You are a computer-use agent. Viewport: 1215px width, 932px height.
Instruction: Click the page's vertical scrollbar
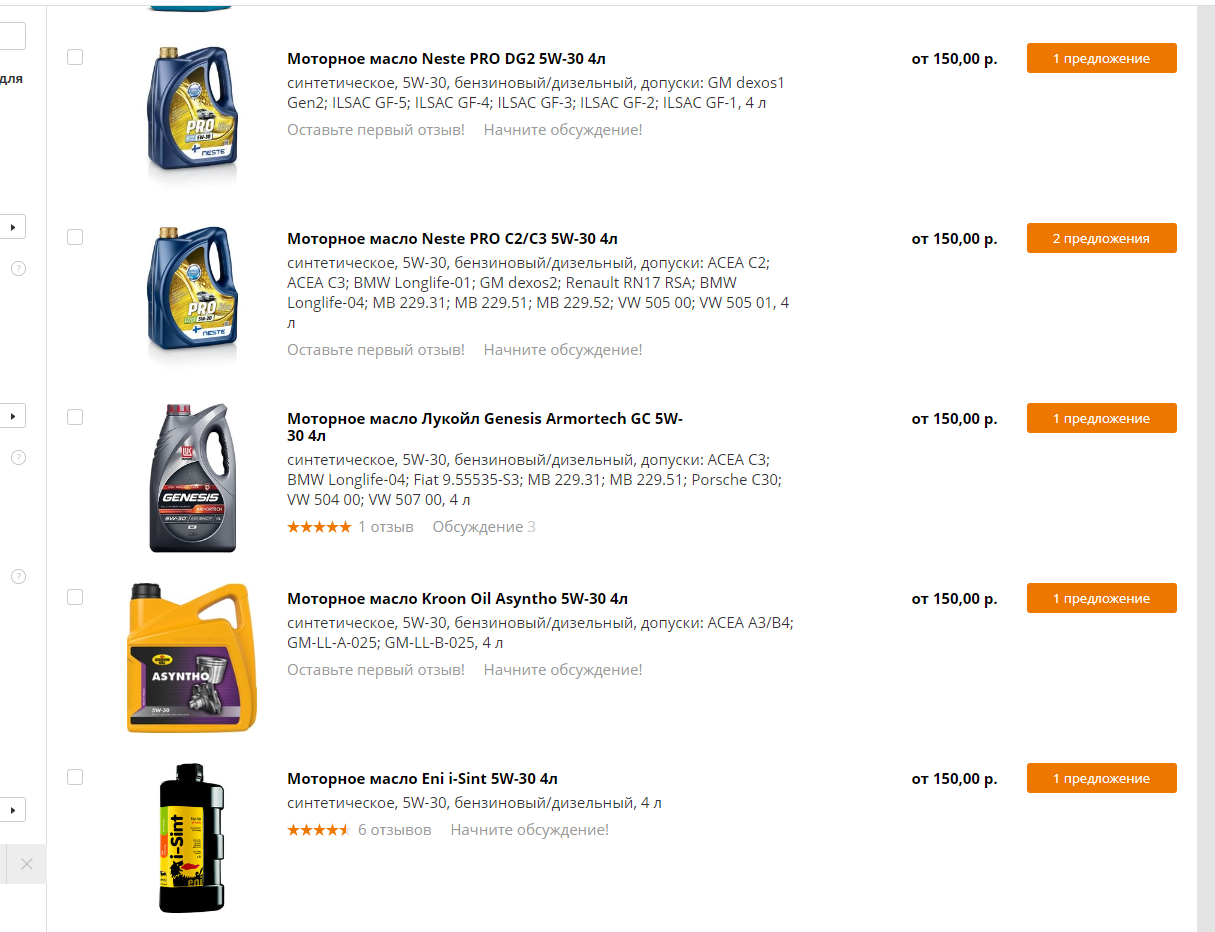tap(1206, 466)
